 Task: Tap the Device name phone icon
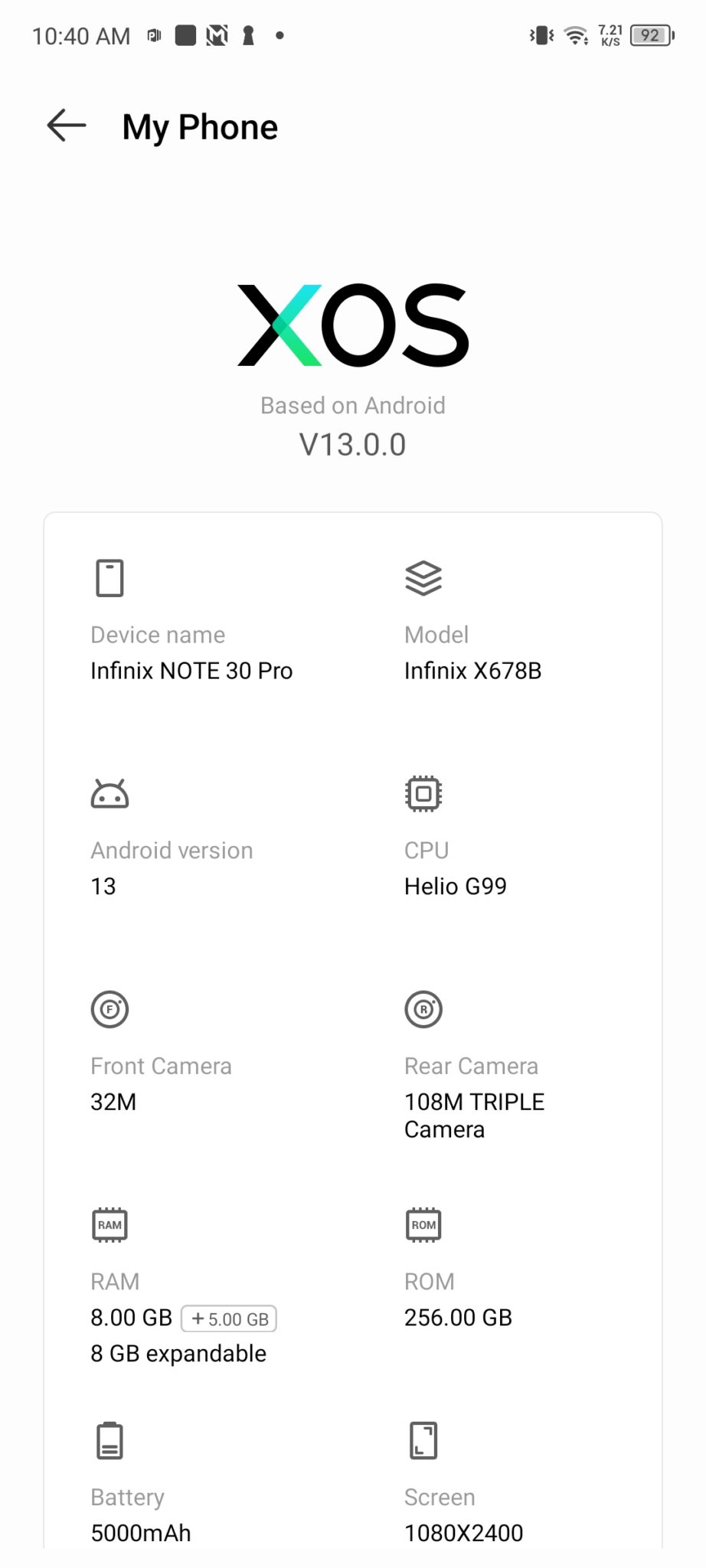pos(109,577)
